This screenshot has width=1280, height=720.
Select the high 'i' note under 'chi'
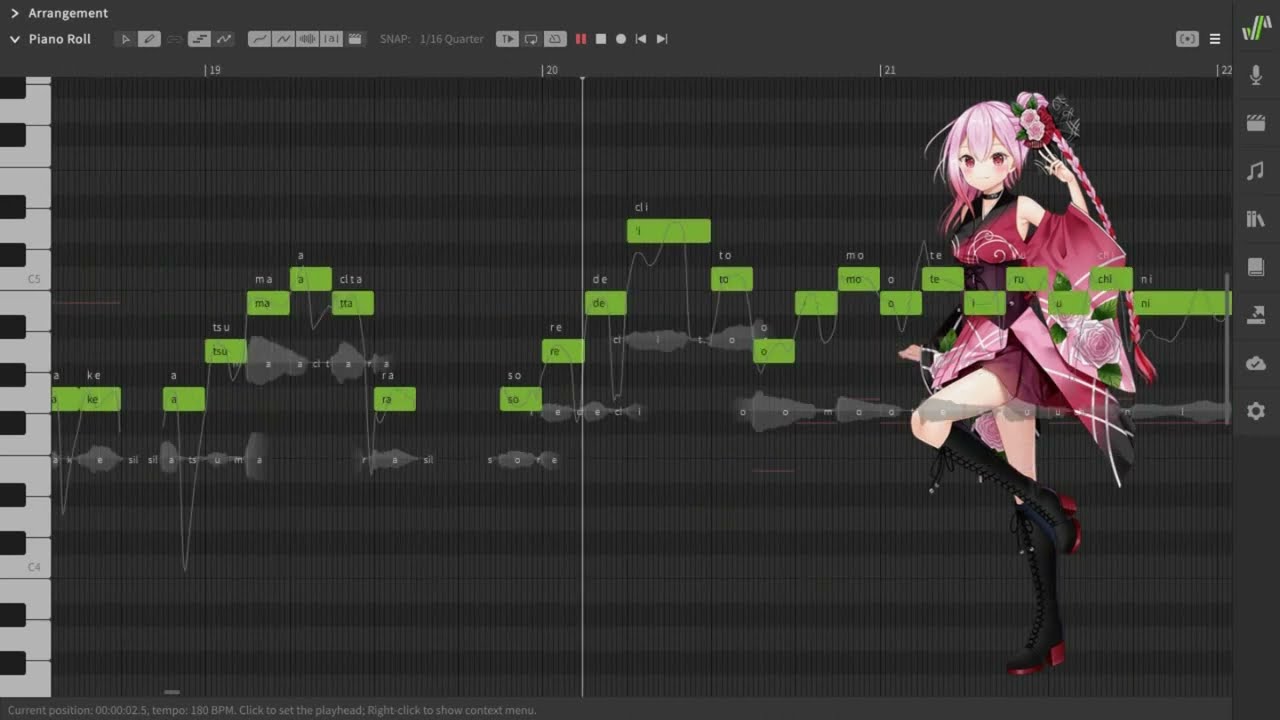[x=669, y=231]
